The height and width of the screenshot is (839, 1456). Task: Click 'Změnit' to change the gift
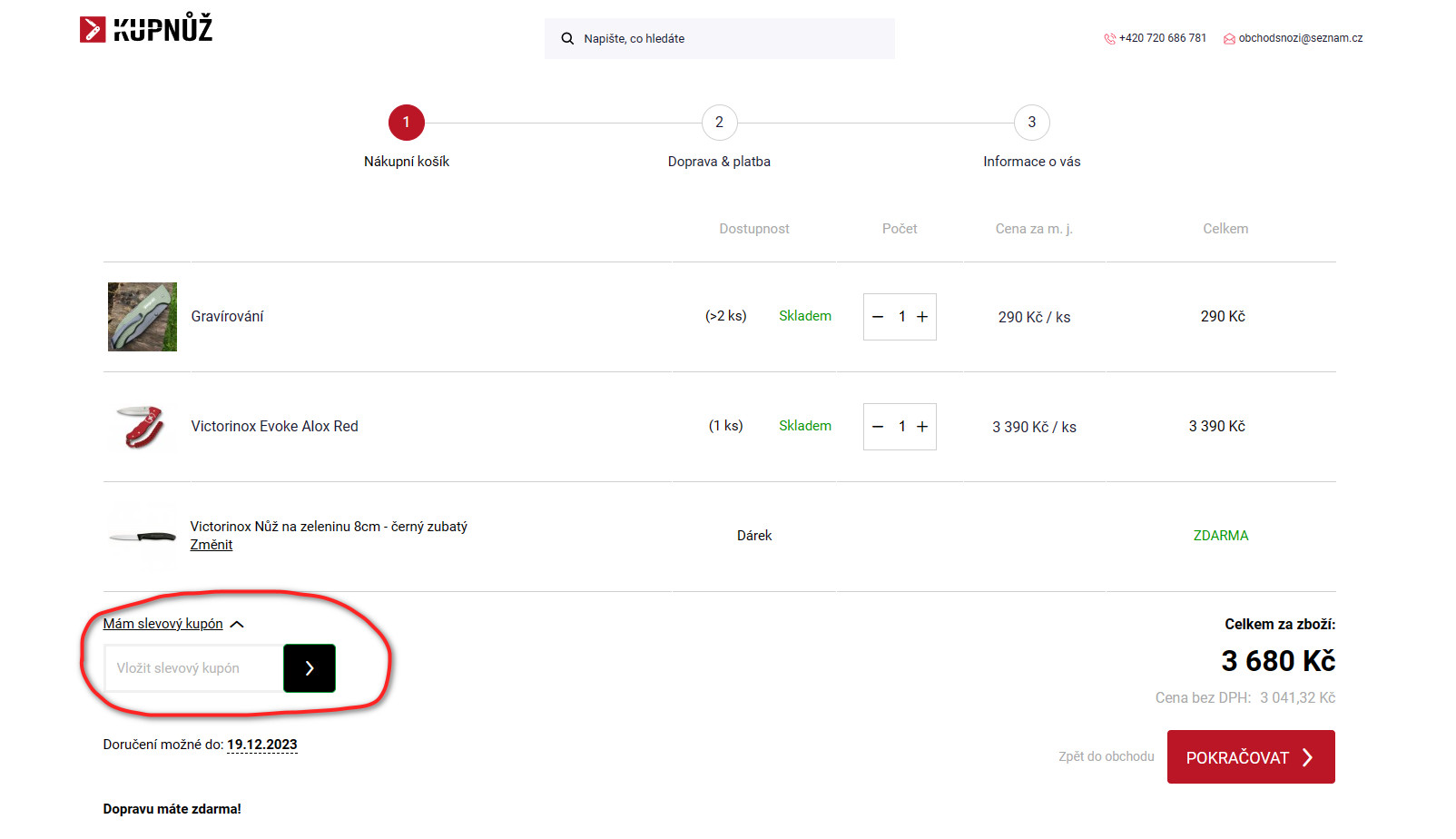pos(212,545)
